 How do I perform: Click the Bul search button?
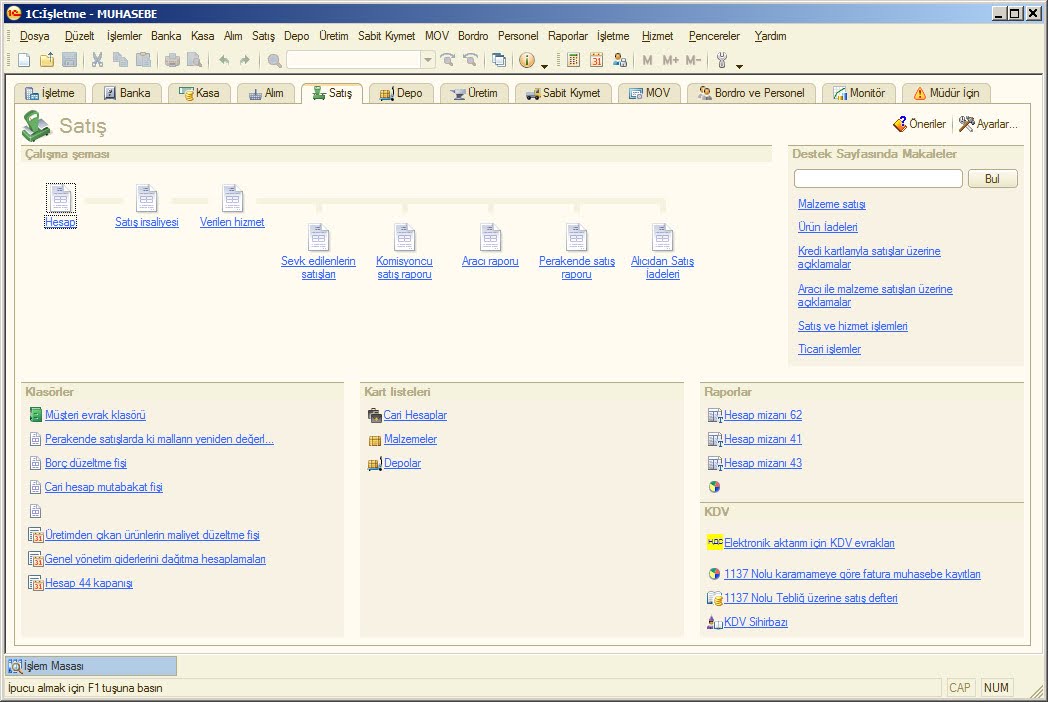click(x=993, y=179)
